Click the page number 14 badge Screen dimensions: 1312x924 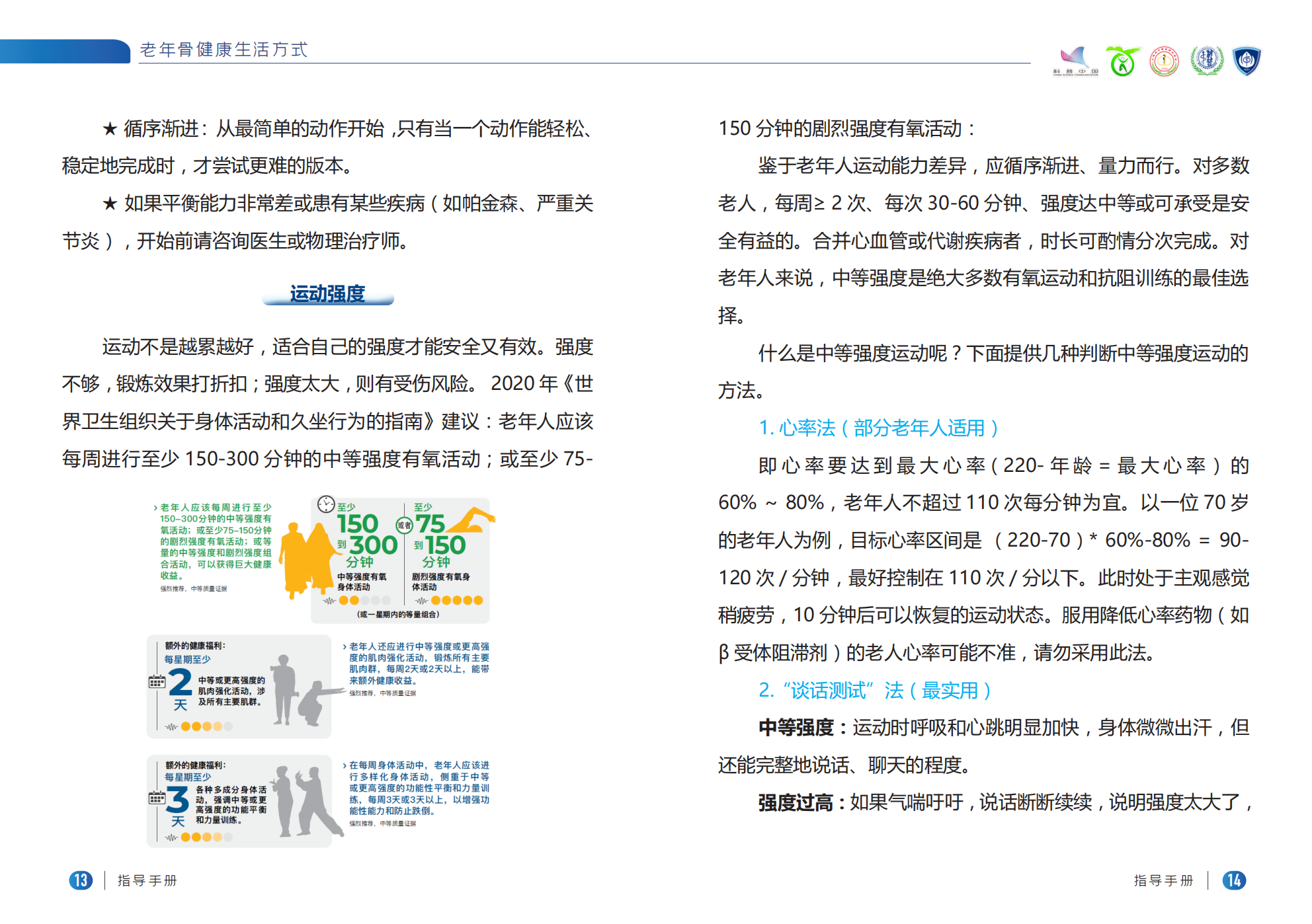1233,880
